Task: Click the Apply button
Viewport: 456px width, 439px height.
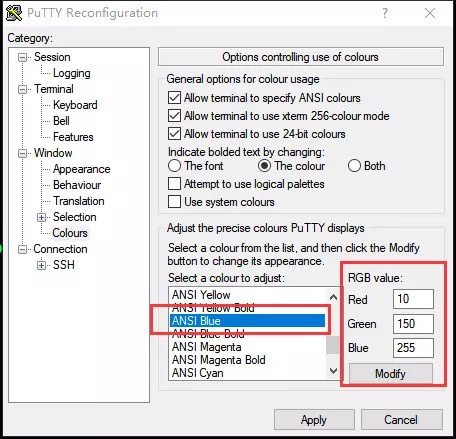Action: coord(314,420)
